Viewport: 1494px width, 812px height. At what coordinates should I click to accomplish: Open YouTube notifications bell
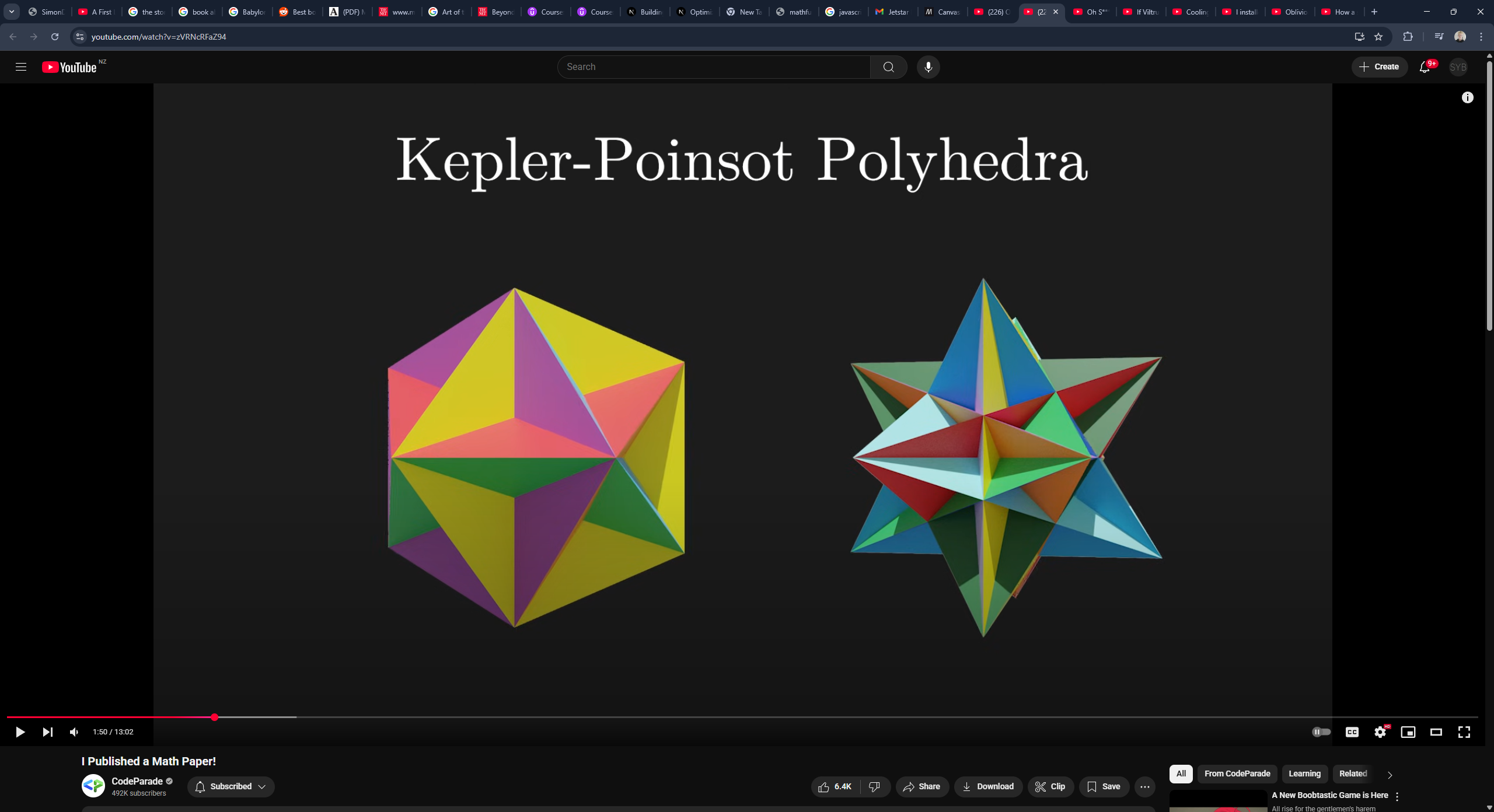1425,67
